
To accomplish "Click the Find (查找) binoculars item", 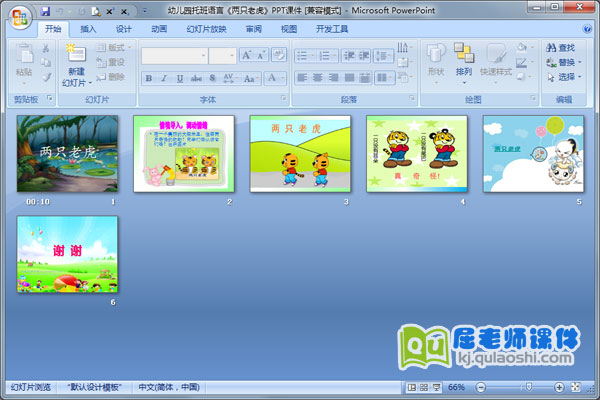I will click(561, 48).
